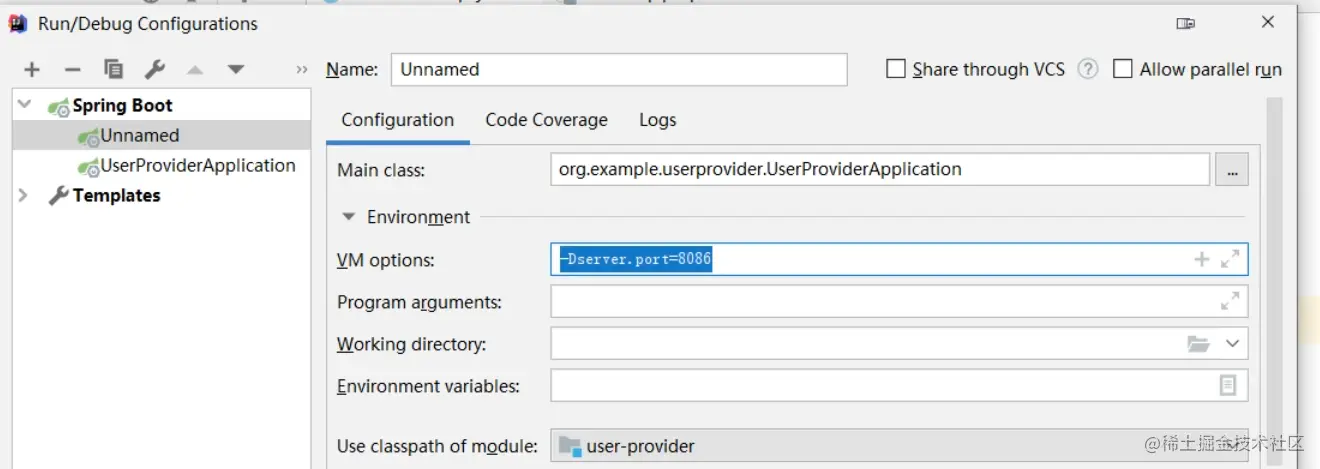
Task: Switch to the Logs tab
Action: (x=658, y=120)
